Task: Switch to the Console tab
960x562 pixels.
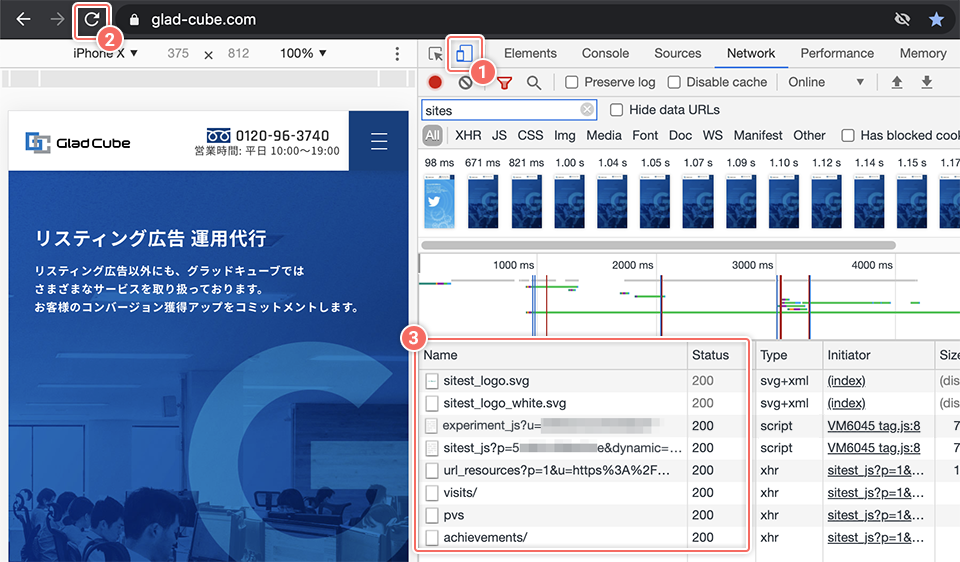Action: 605,53
